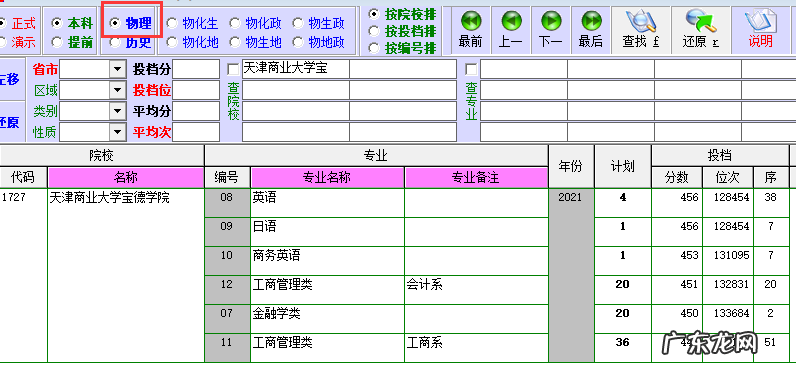
Task: Click major number 12 cell
Action: (227, 290)
